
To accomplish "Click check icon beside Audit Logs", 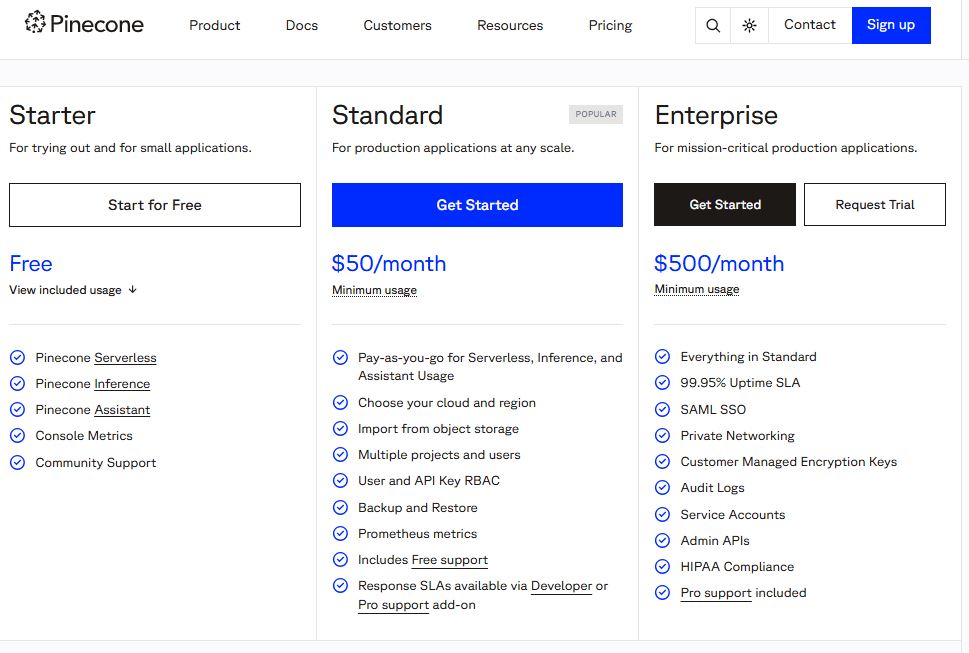I will (x=662, y=488).
